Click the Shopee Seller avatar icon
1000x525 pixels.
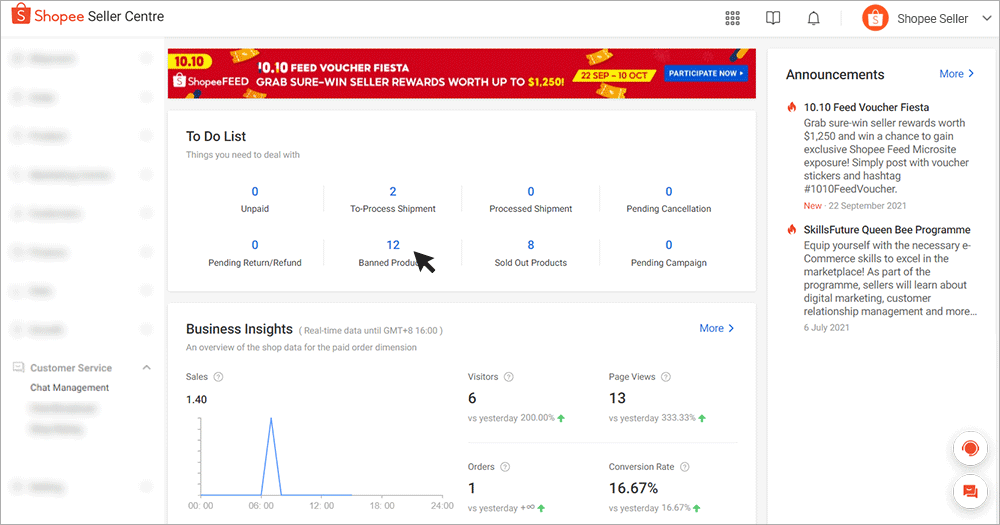coord(875,18)
